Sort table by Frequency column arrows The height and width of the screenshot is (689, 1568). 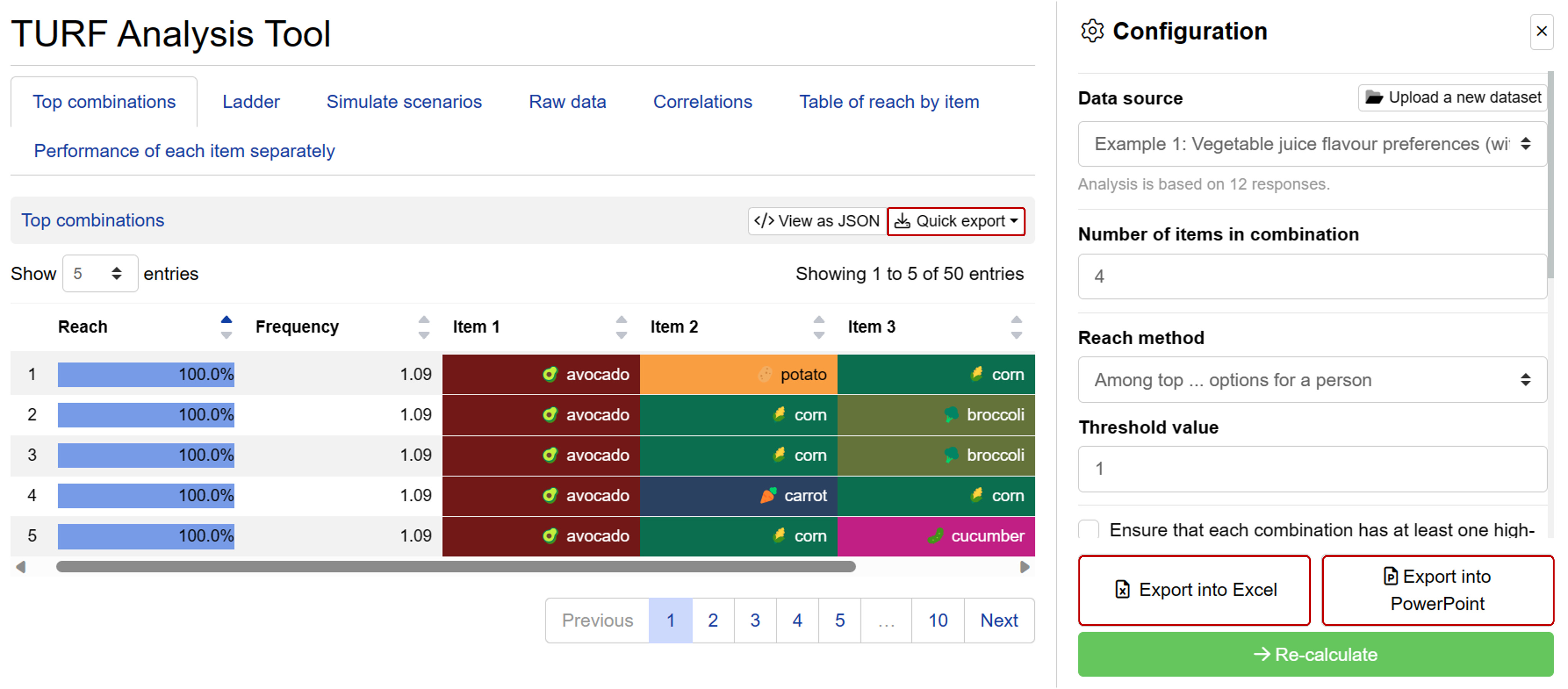pyautogui.click(x=424, y=327)
